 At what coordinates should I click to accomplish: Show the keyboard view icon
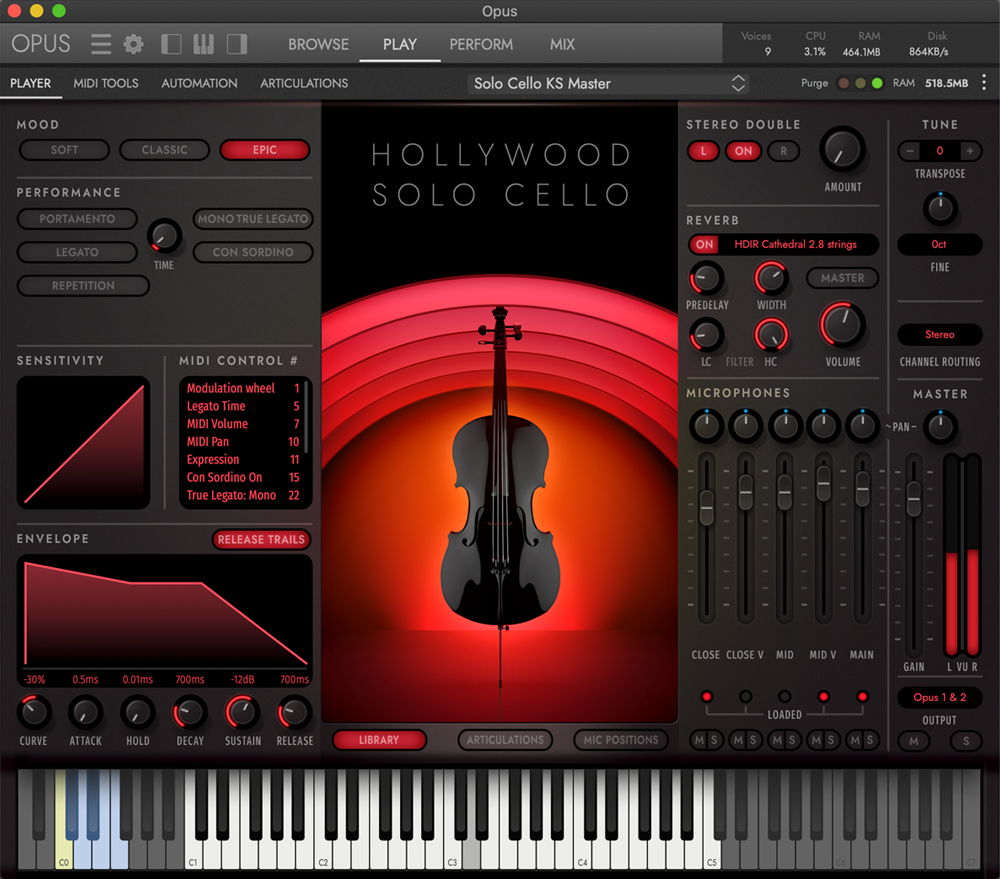204,44
